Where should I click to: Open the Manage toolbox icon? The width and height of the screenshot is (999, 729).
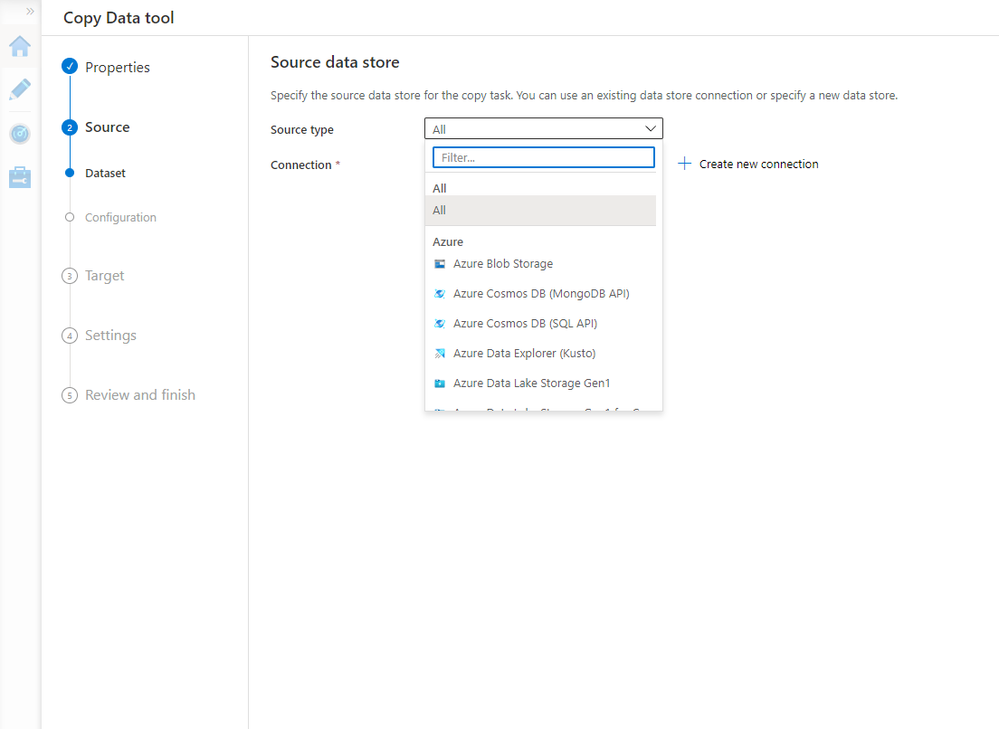tap(20, 177)
